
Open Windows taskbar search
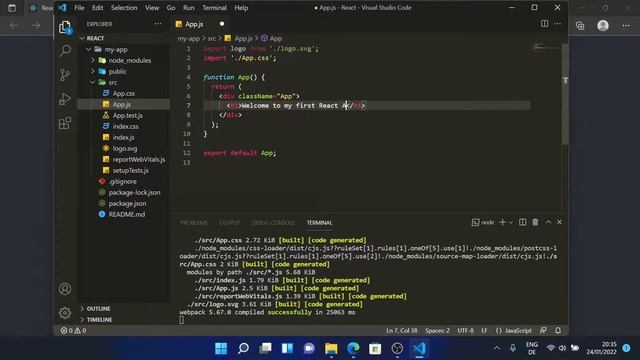coord(243,348)
